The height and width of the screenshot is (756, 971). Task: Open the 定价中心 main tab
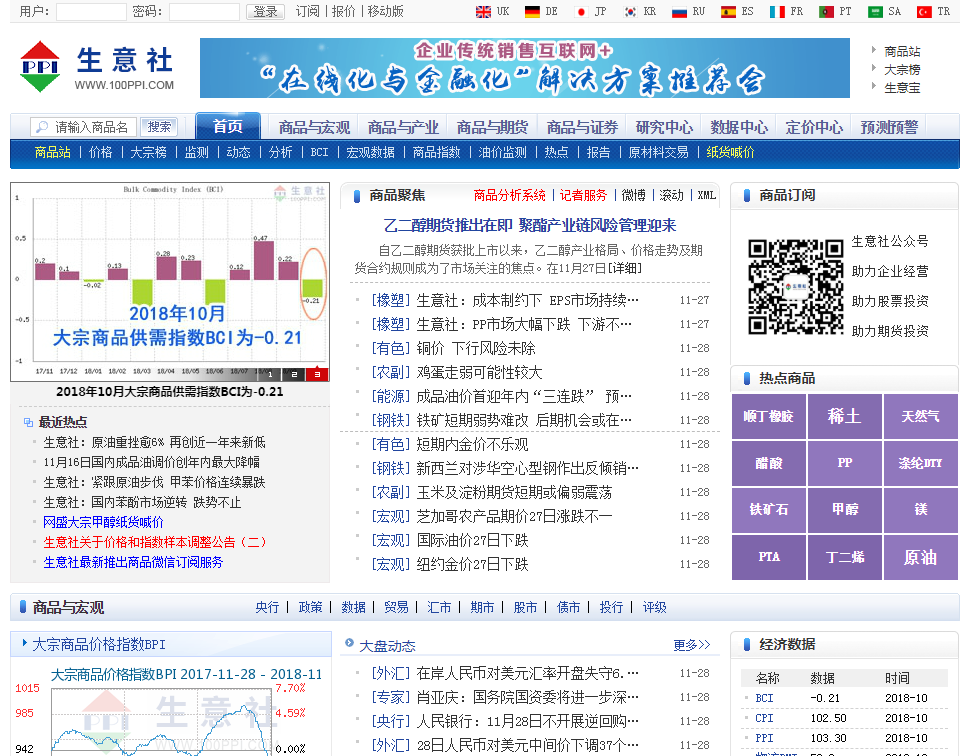pyautogui.click(x=814, y=127)
